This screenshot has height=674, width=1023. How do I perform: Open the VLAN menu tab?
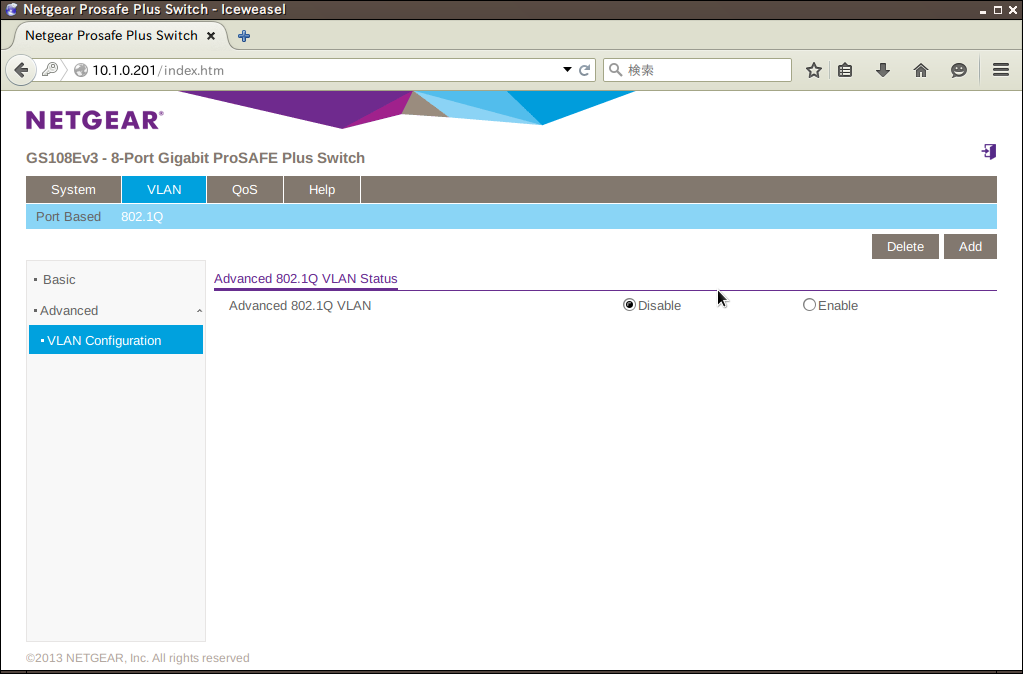tap(164, 190)
